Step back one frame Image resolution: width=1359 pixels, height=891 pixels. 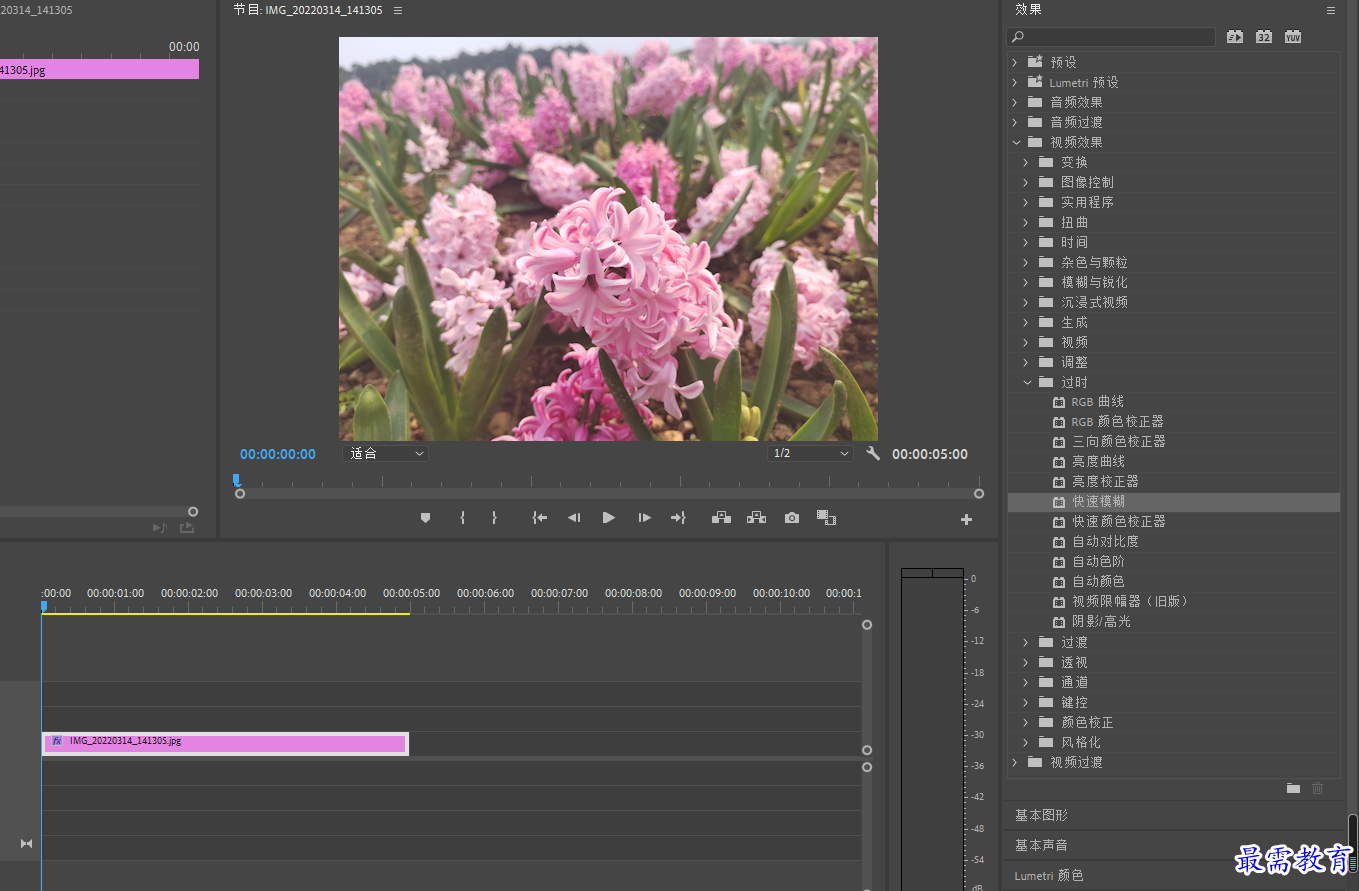point(574,518)
